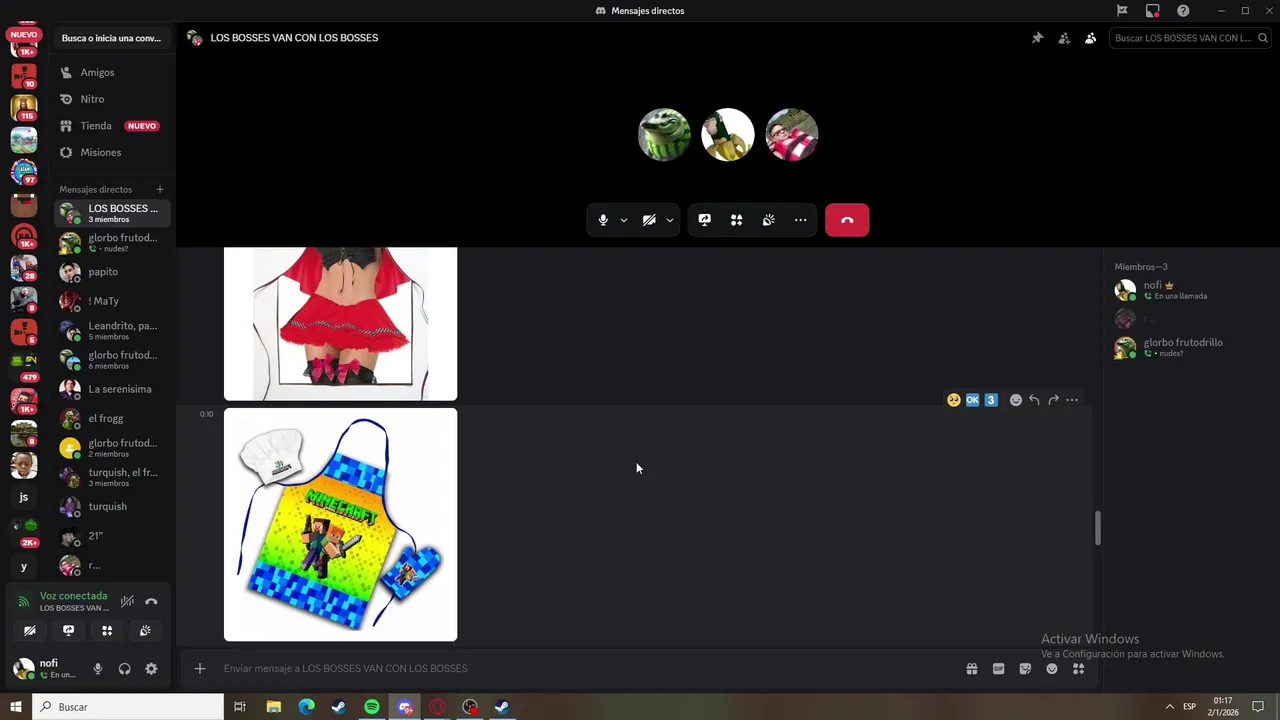Open the GIF picker
The image size is (1280, 720).
click(998, 669)
